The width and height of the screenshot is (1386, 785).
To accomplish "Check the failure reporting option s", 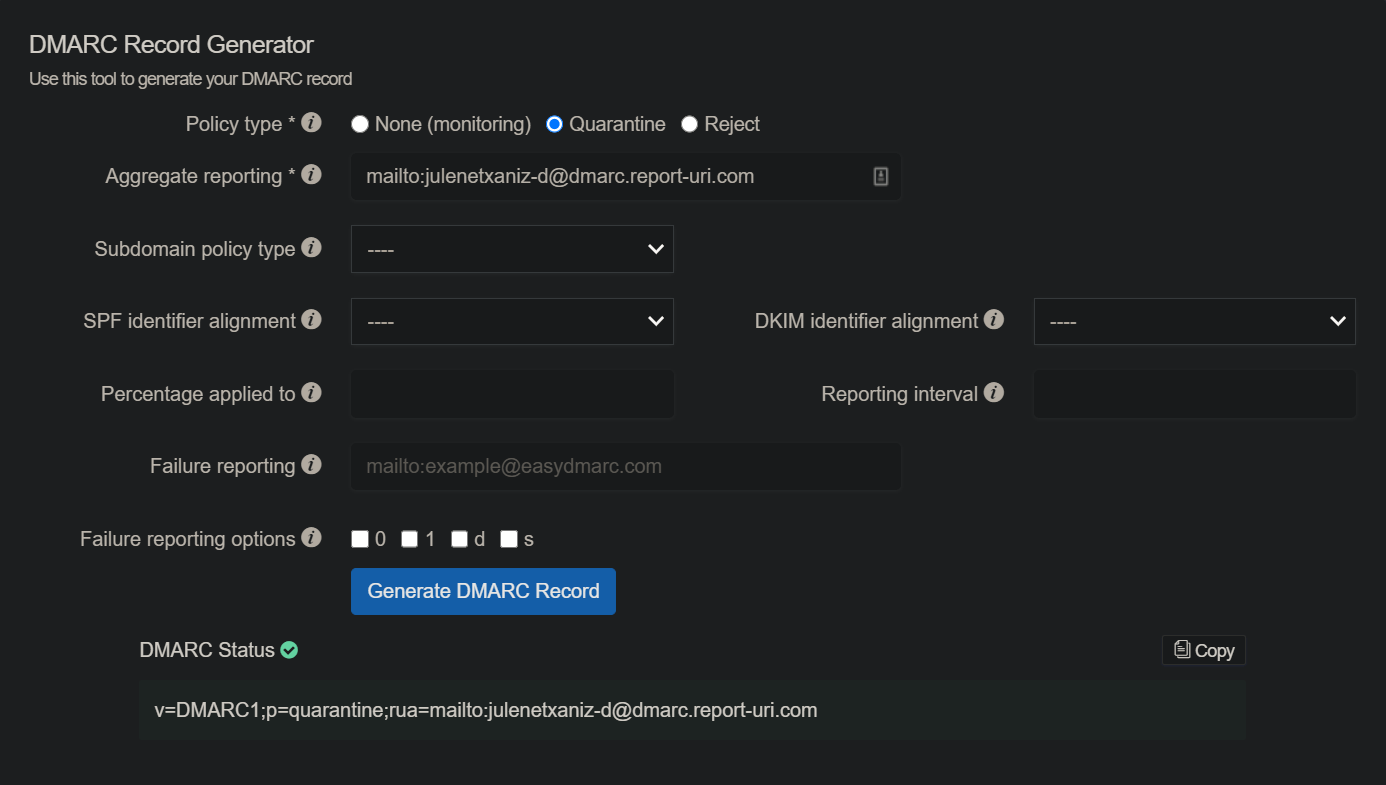I will coord(508,538).
